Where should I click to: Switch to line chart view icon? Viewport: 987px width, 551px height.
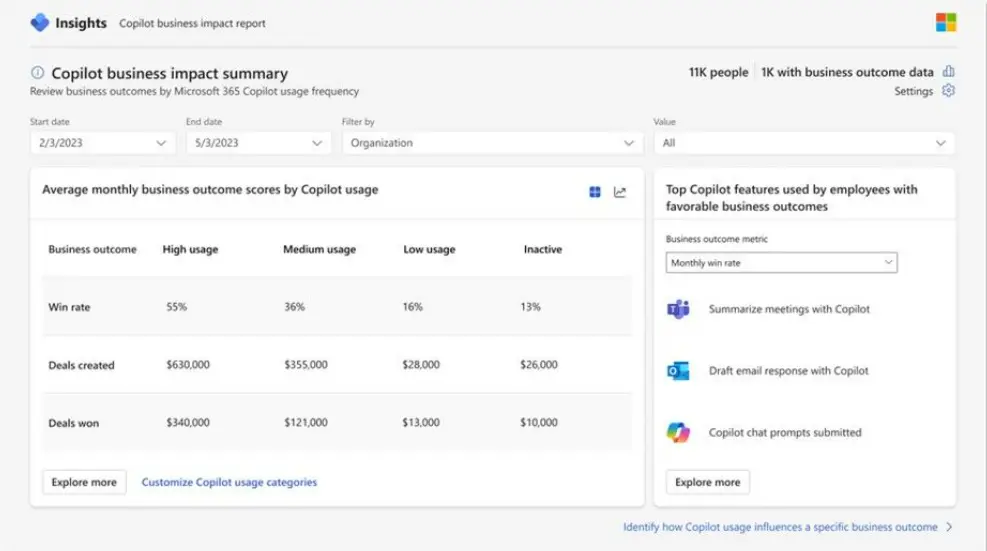click(x=620, y=191)
